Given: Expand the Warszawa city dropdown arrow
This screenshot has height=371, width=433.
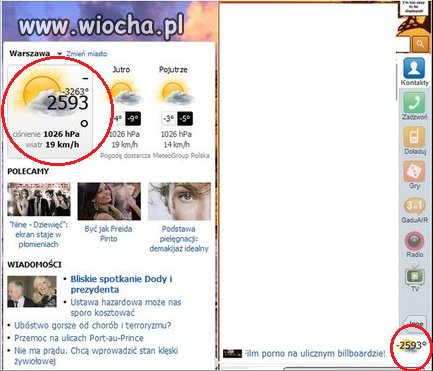Looking at the screenshot, I should click(x=59, y=54).
